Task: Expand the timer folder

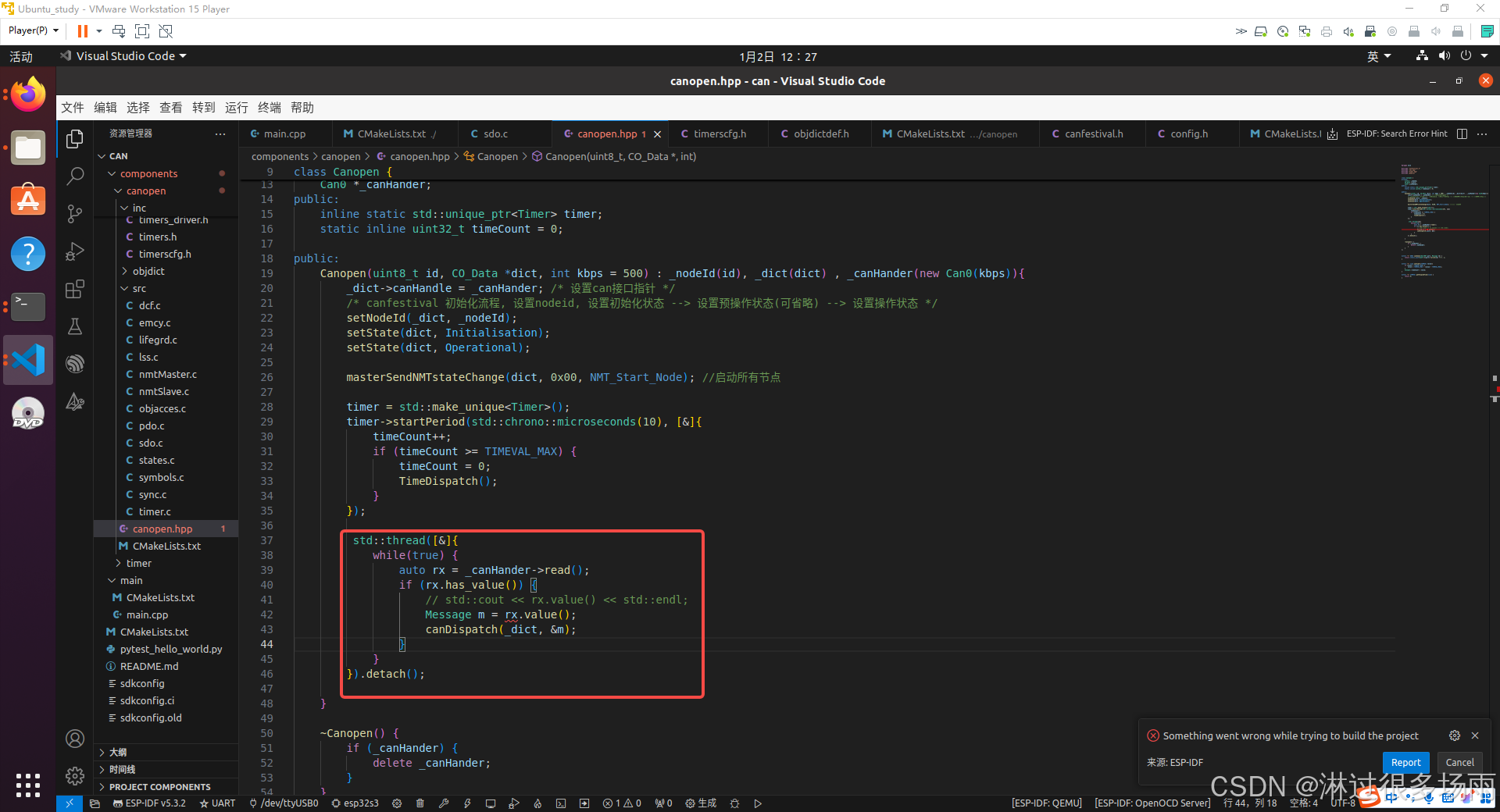Action: 166,563
